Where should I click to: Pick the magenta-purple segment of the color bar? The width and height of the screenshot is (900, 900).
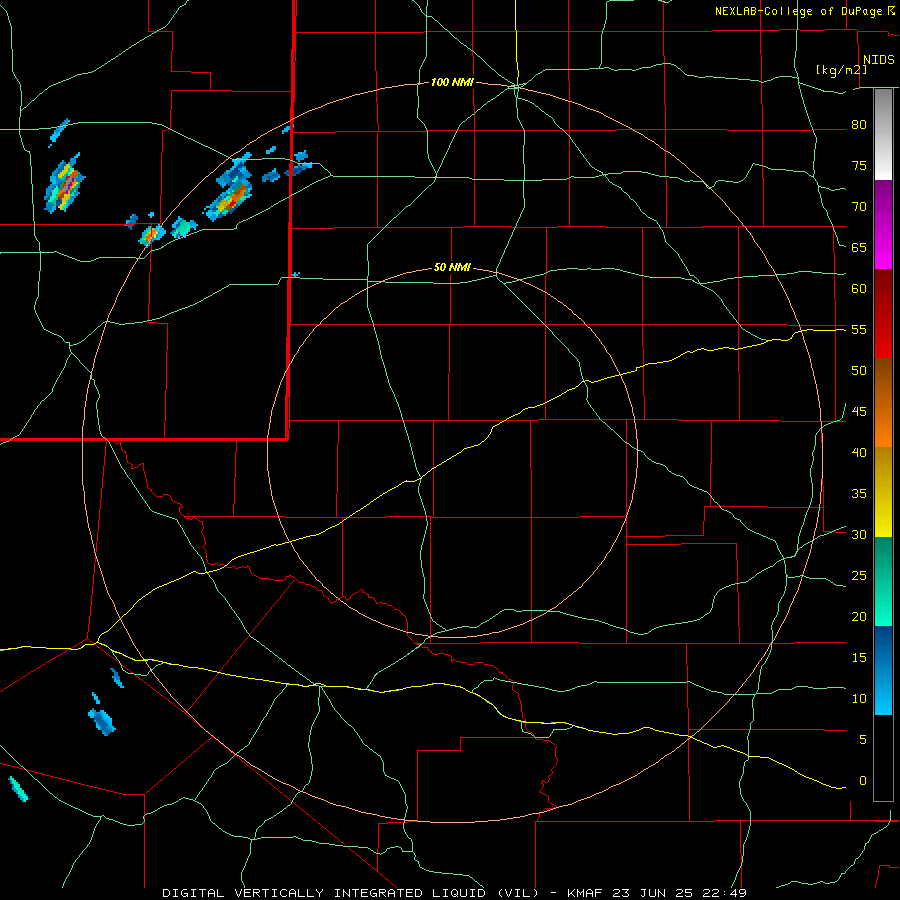pyautogui.click(x=883, y=225)
